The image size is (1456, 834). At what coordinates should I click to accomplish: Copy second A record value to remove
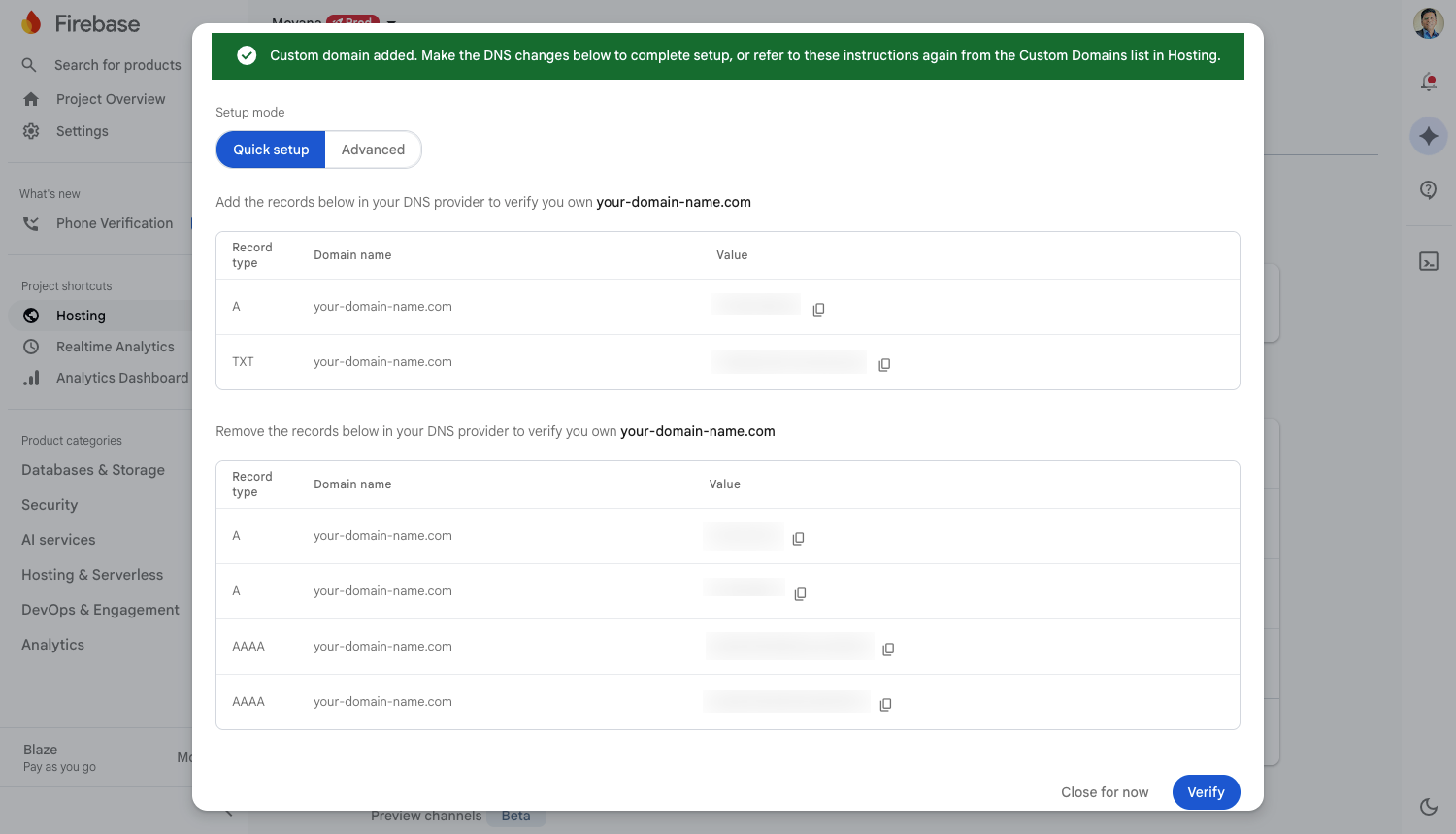click(800, 593)
